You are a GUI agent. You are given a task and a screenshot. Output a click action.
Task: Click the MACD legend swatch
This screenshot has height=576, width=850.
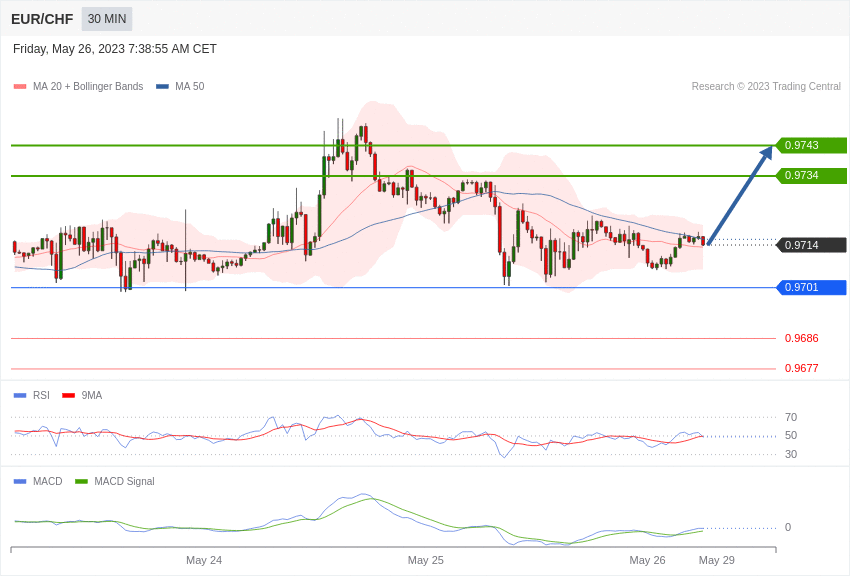(20, 481)
